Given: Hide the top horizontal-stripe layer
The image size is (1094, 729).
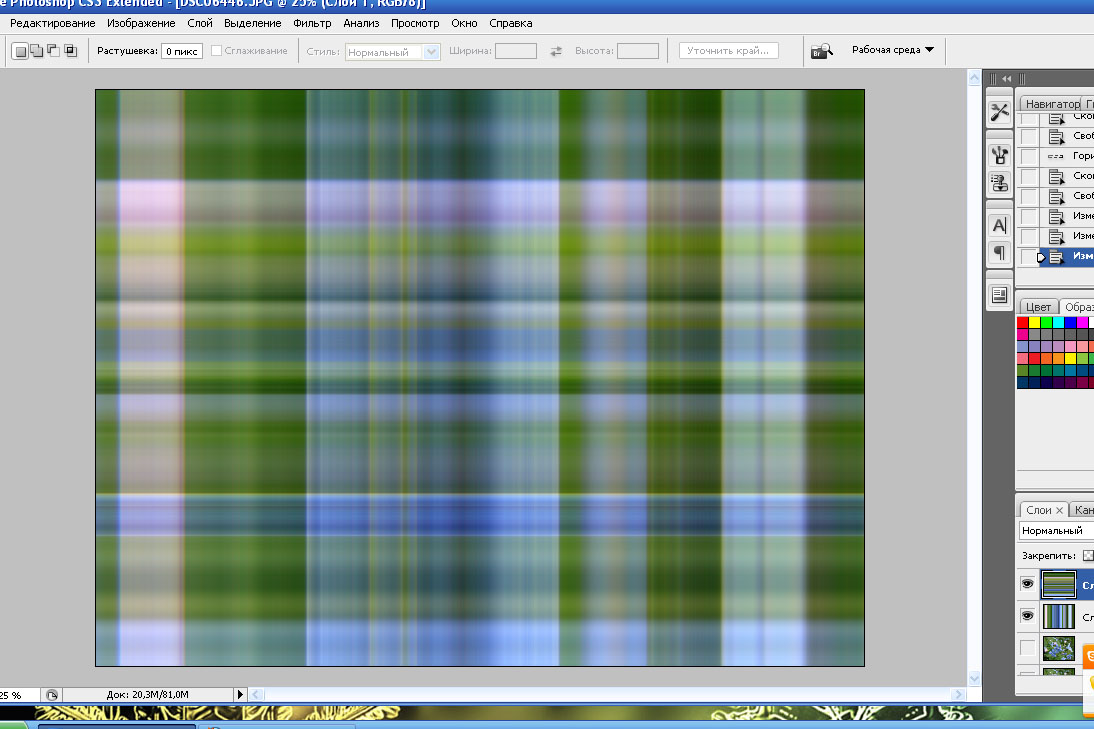Looking at the screenshot, I should [x=1027, y=584].
